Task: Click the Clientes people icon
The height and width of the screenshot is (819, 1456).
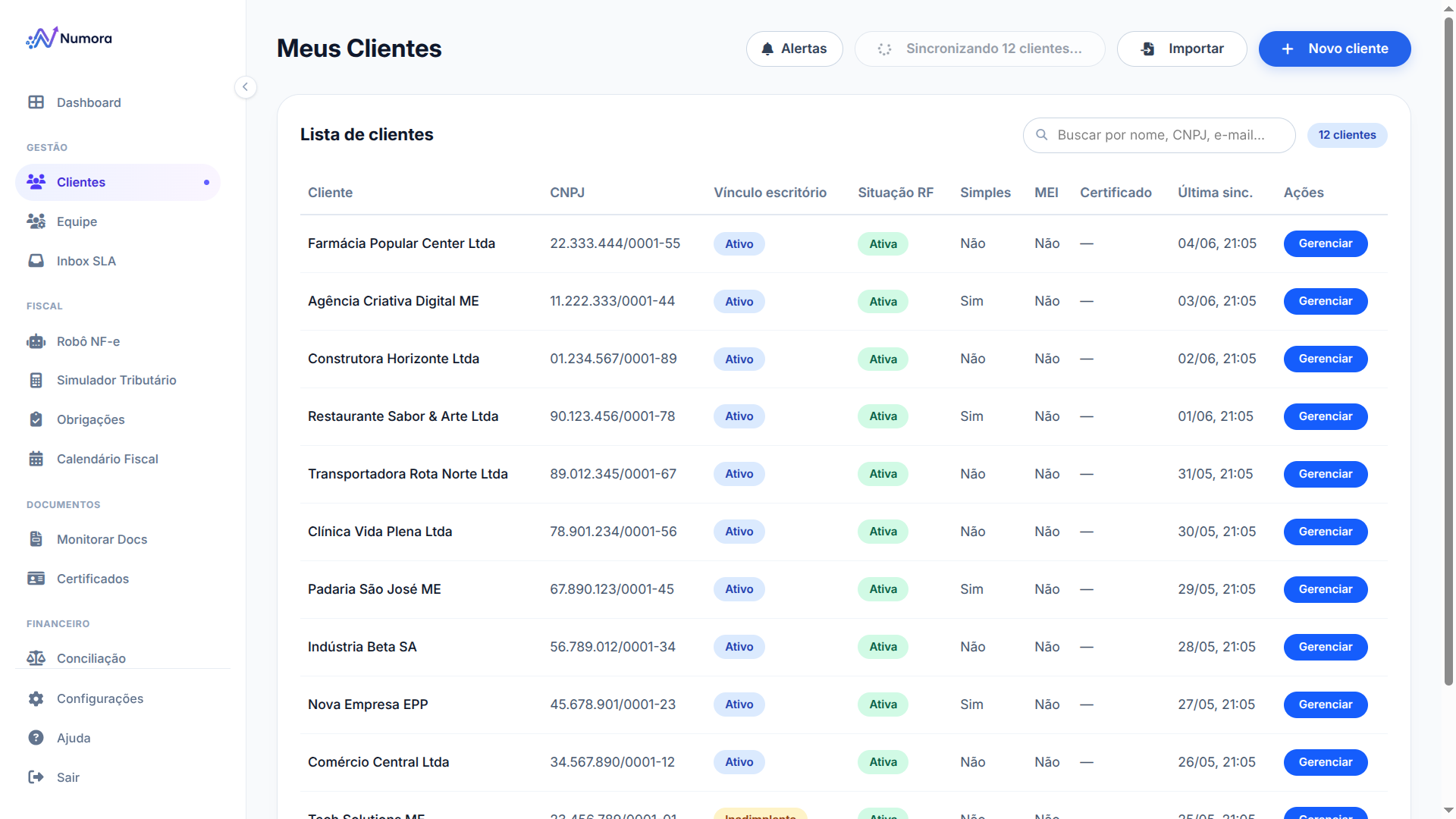Action: 36,182
